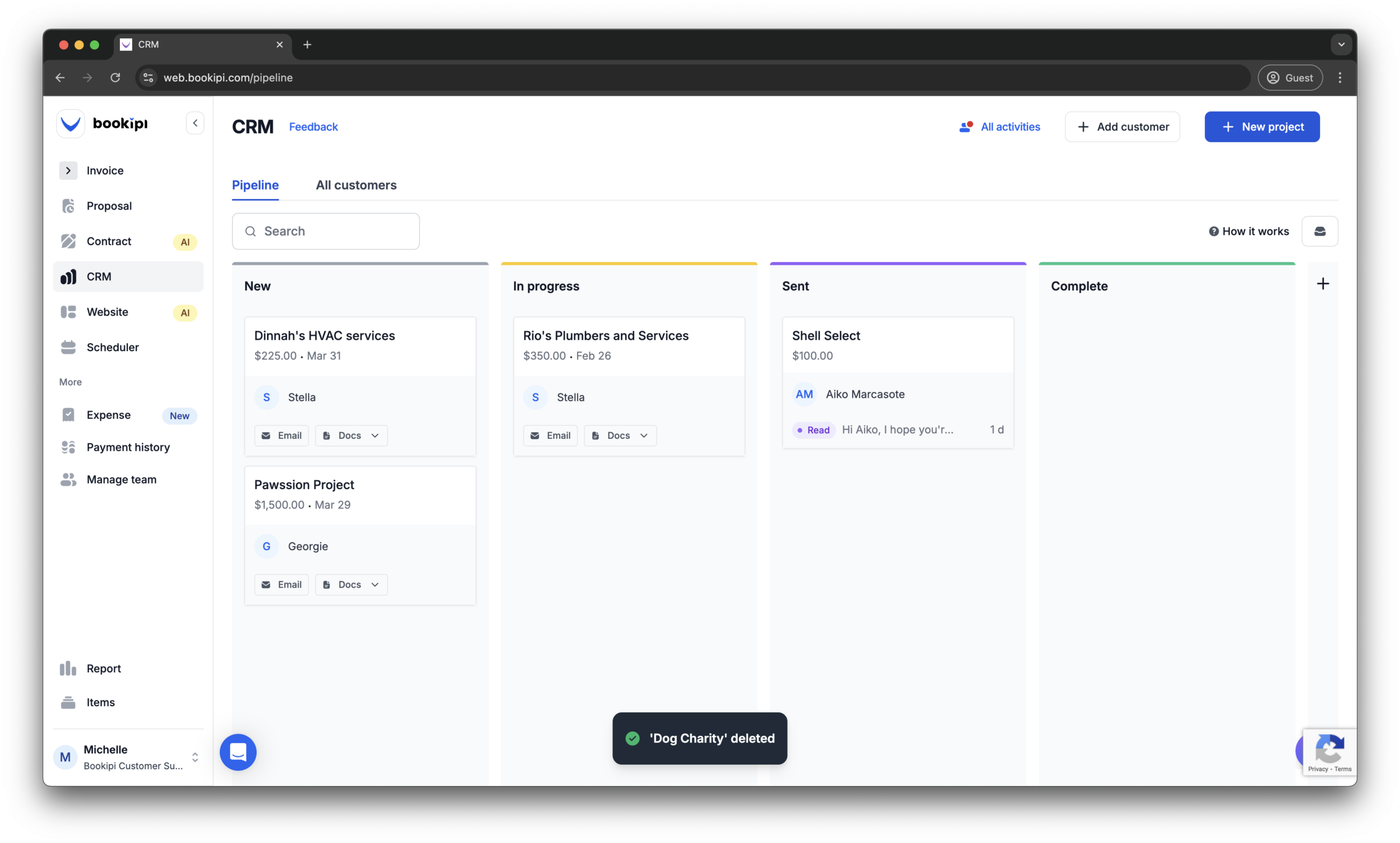Open Manage team
This screenshot has height=843, width=1400.
(121, 479)
